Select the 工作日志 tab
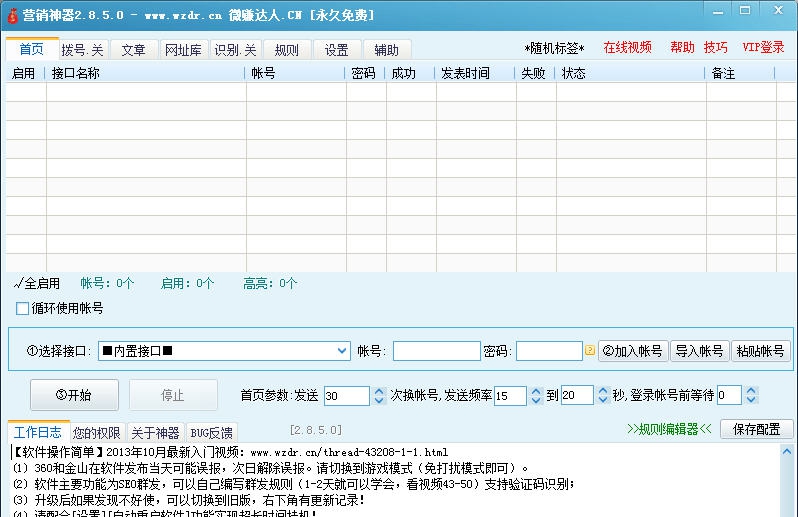The image size is (798, 517). pos(38,432)
